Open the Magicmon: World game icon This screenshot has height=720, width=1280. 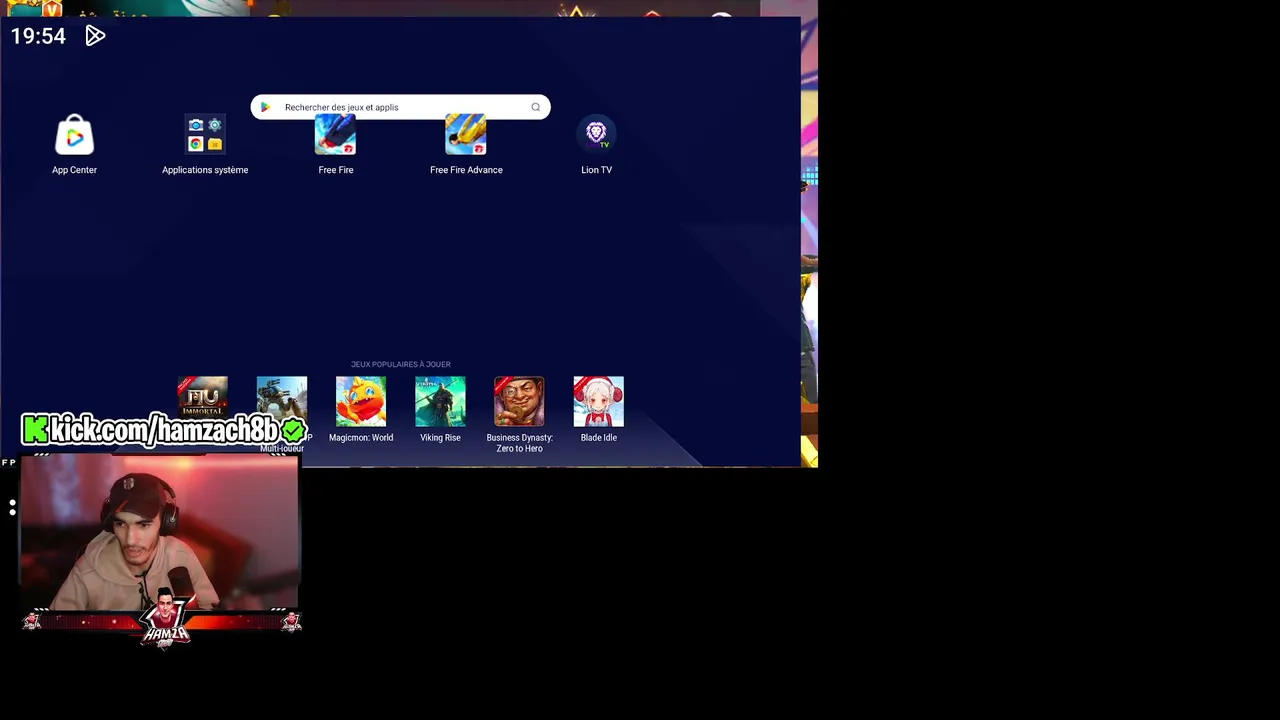coord(361,401)
